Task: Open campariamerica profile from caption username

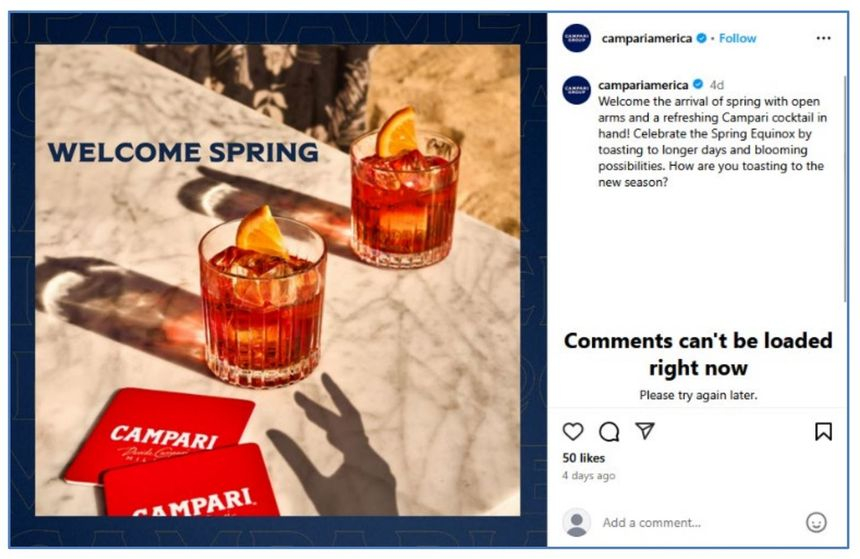Action: click(x=643, y=85)
